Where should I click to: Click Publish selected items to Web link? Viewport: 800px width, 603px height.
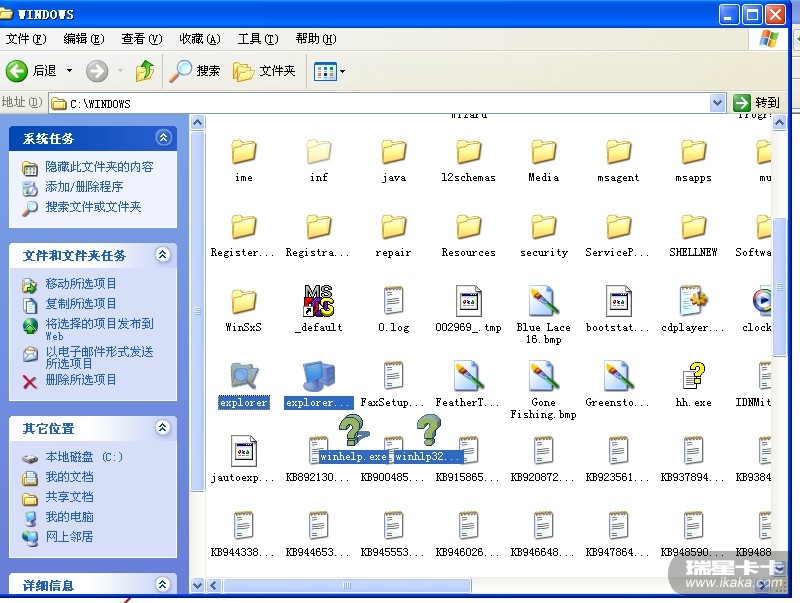tap(99, 329)
